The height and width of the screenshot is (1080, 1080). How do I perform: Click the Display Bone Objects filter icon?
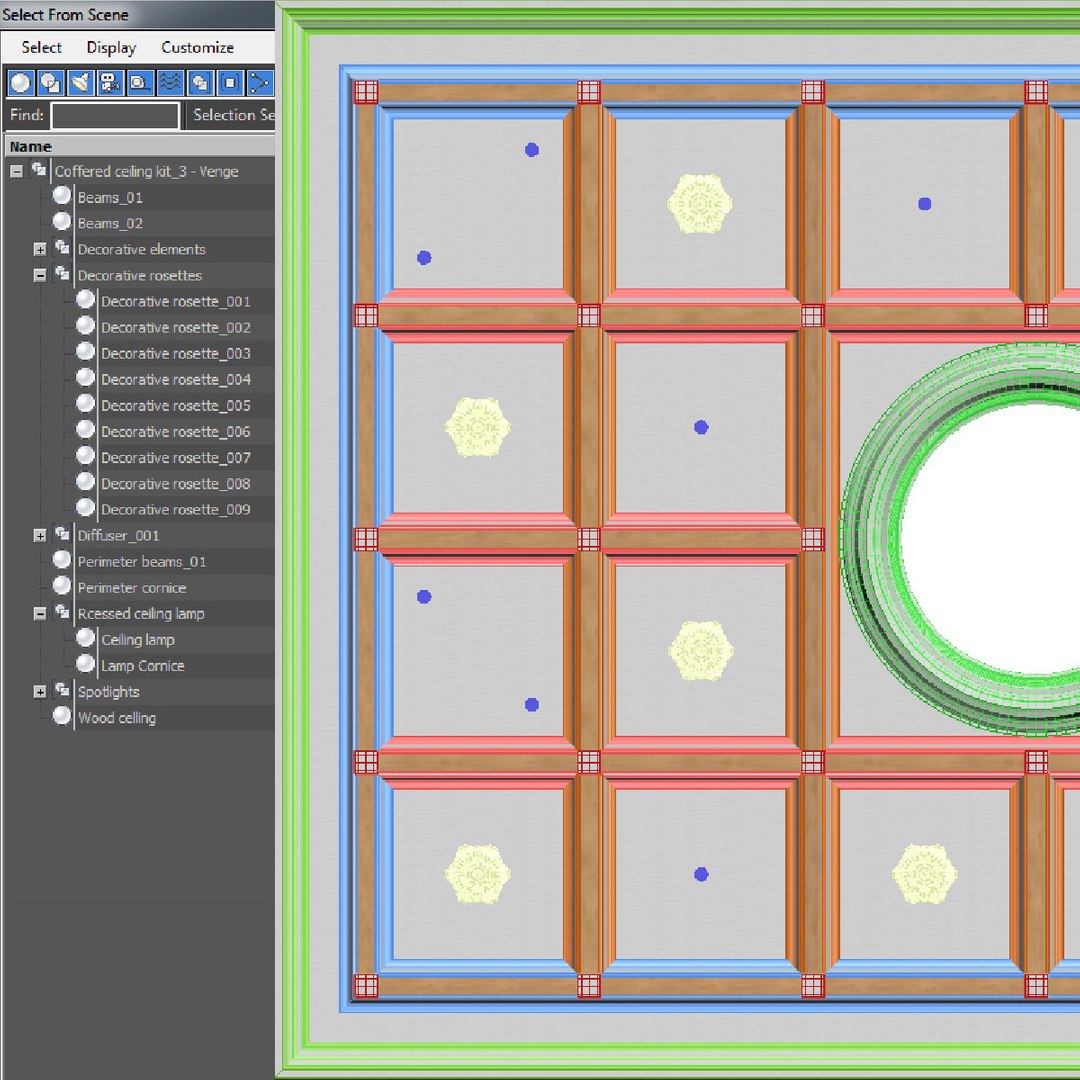coord(260,83)
